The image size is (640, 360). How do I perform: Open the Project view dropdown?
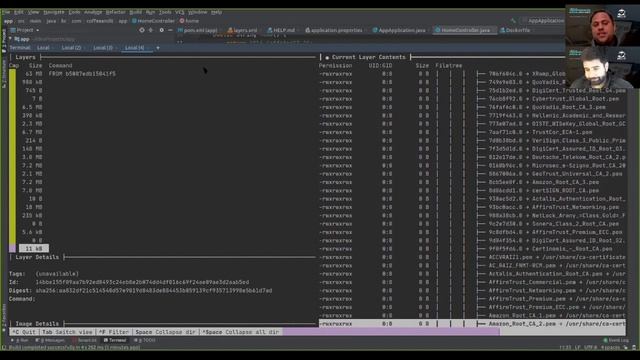25,30
